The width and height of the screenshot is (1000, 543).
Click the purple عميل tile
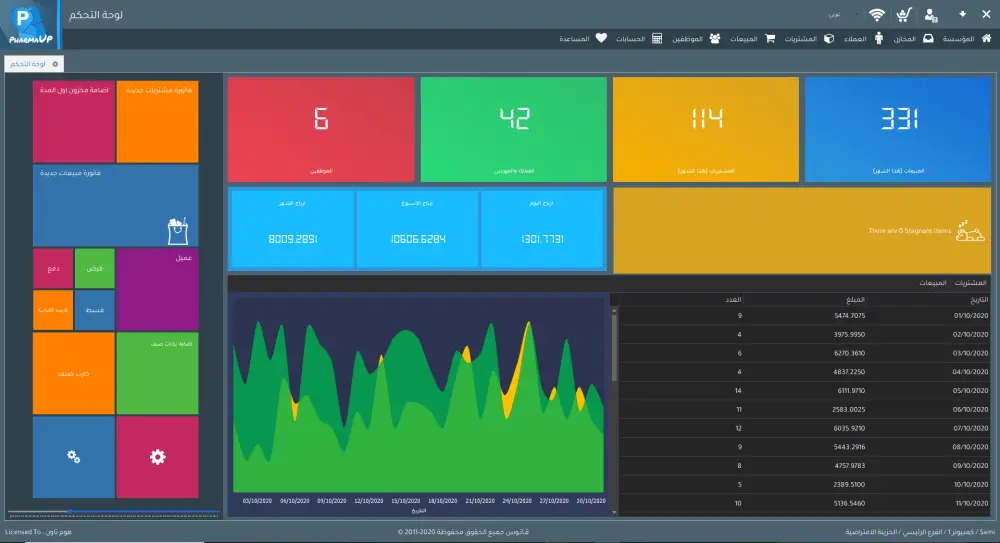pos(158,289)
